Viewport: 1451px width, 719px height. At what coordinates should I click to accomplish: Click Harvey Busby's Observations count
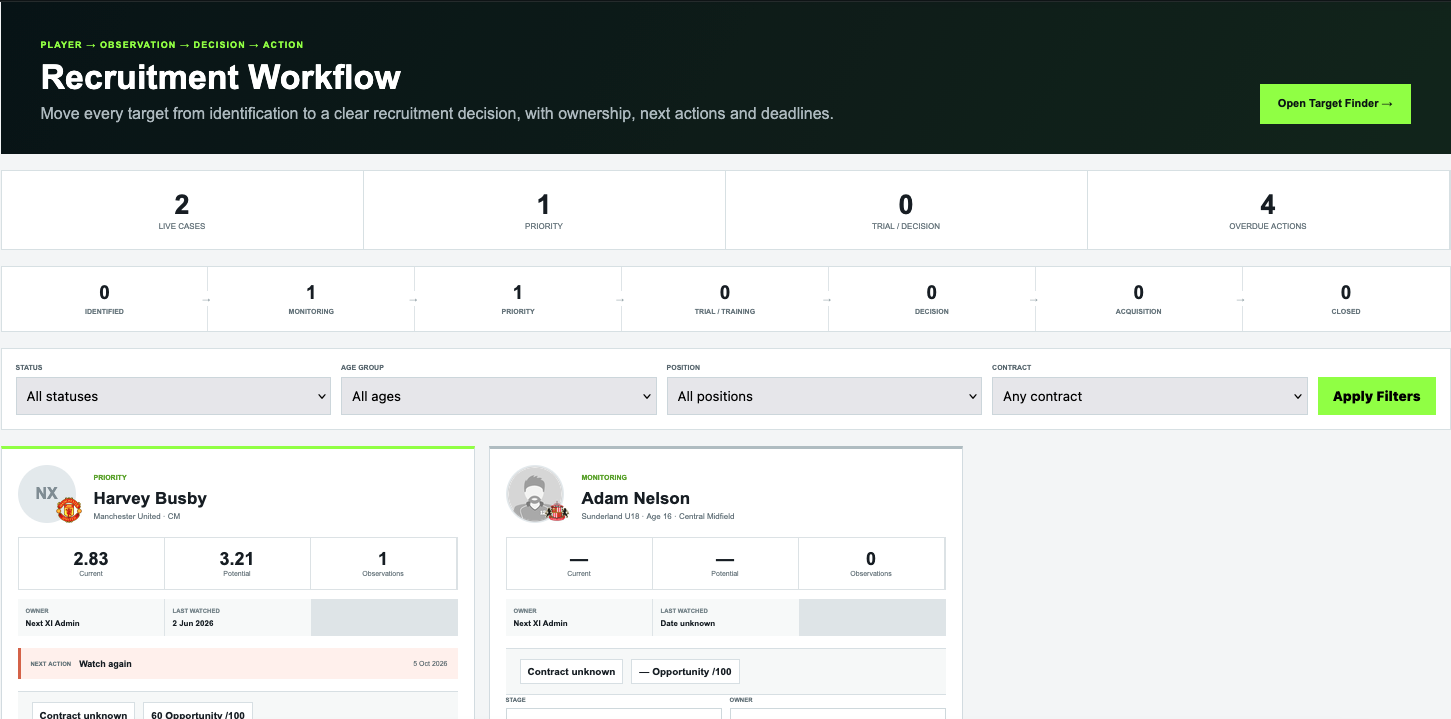coord(383,564)
